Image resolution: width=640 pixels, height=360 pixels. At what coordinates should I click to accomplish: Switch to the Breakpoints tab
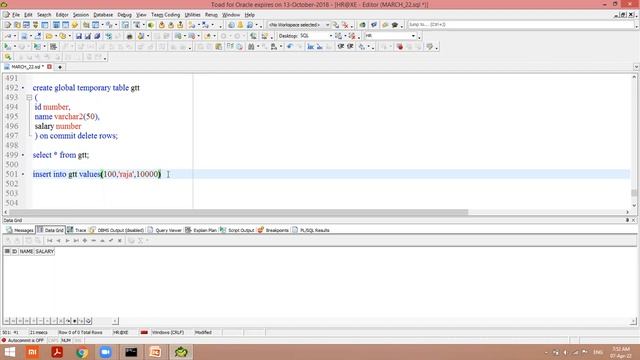[273, 230]
